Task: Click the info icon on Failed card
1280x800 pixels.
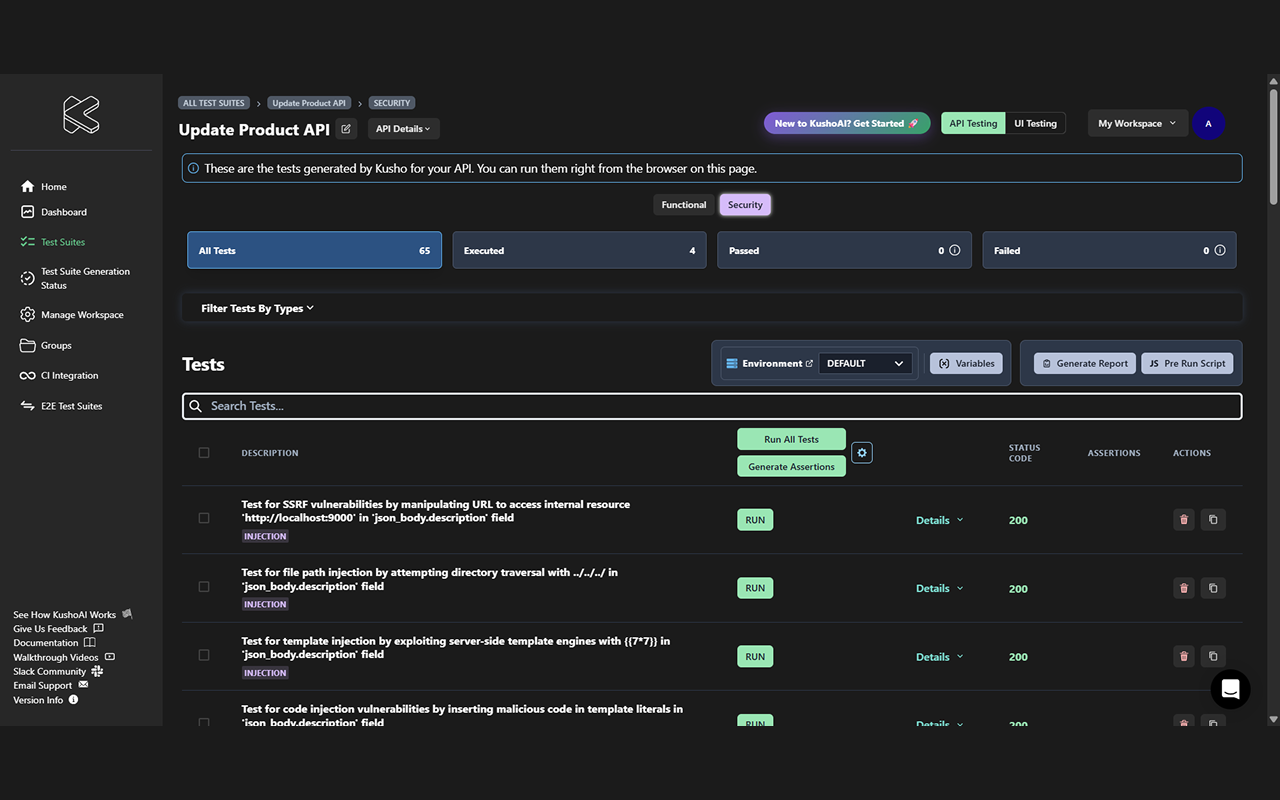Action: 1219,250
